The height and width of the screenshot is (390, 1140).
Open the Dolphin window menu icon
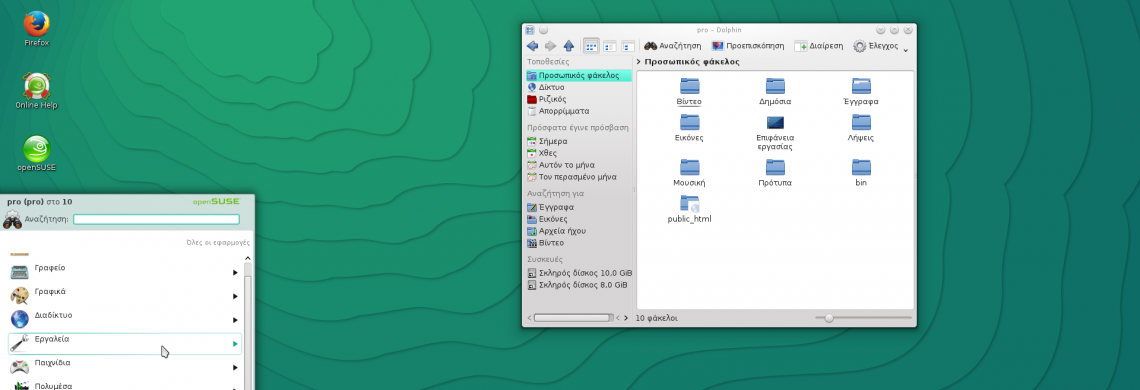click(x=530, y=30)
